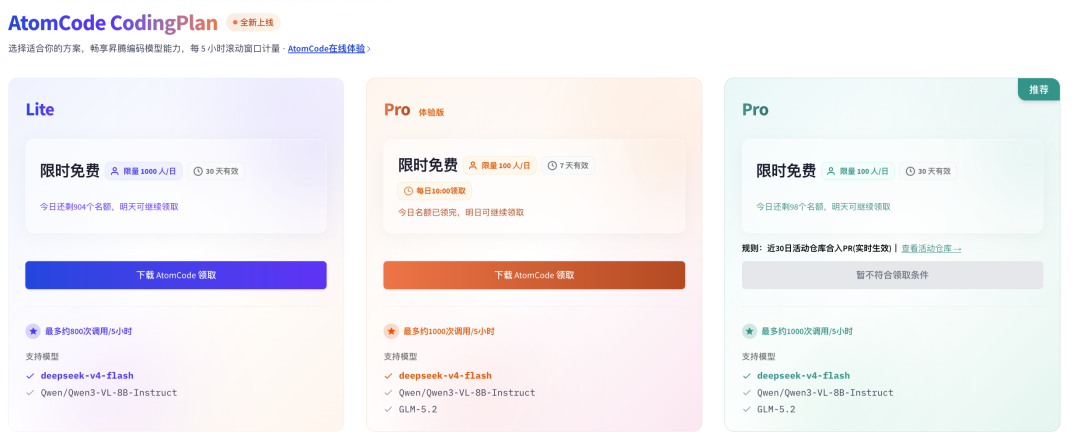Click the Lite plan heading

tap(40, 109)
